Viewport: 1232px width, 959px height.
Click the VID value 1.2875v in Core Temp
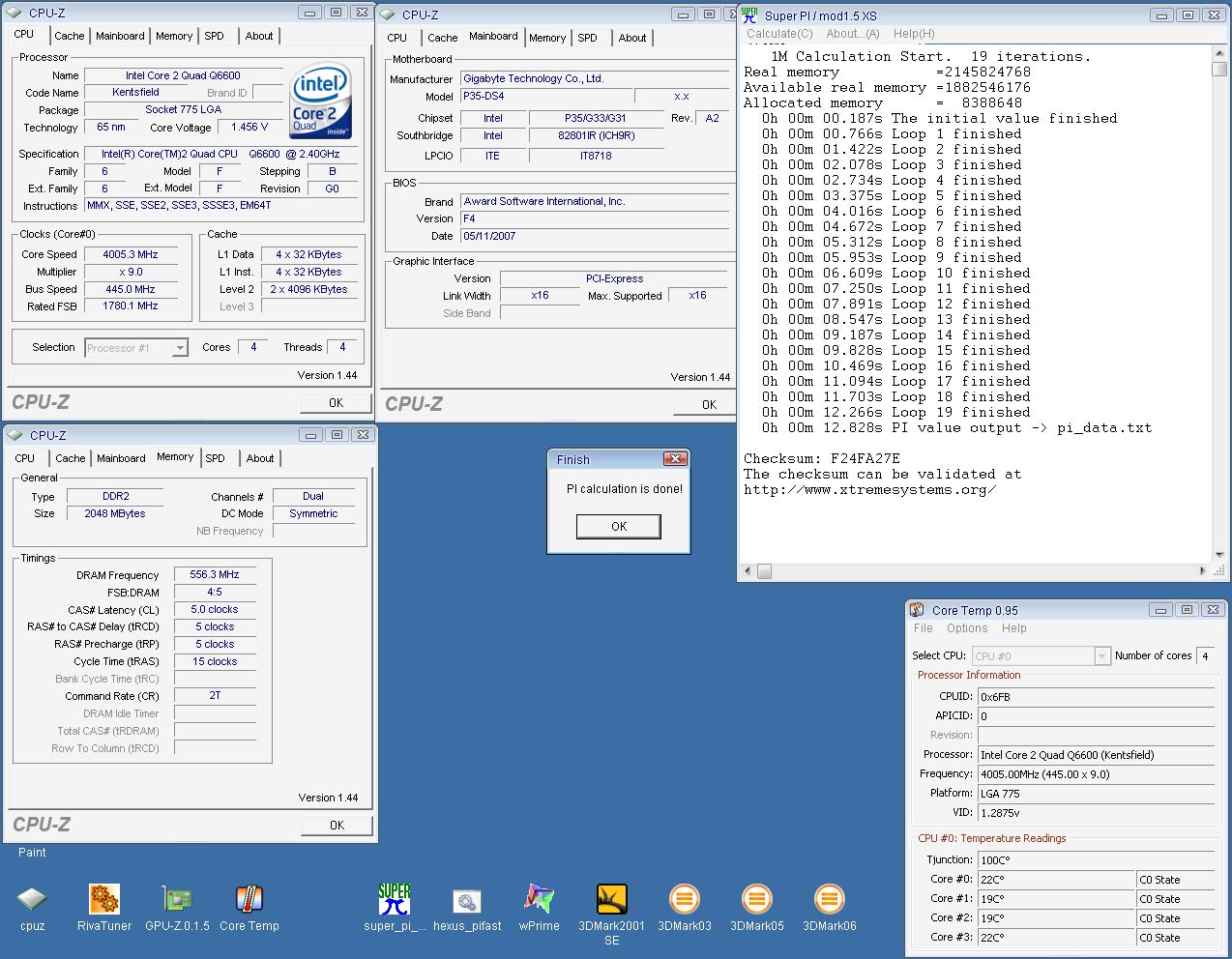pos(1096,813)
